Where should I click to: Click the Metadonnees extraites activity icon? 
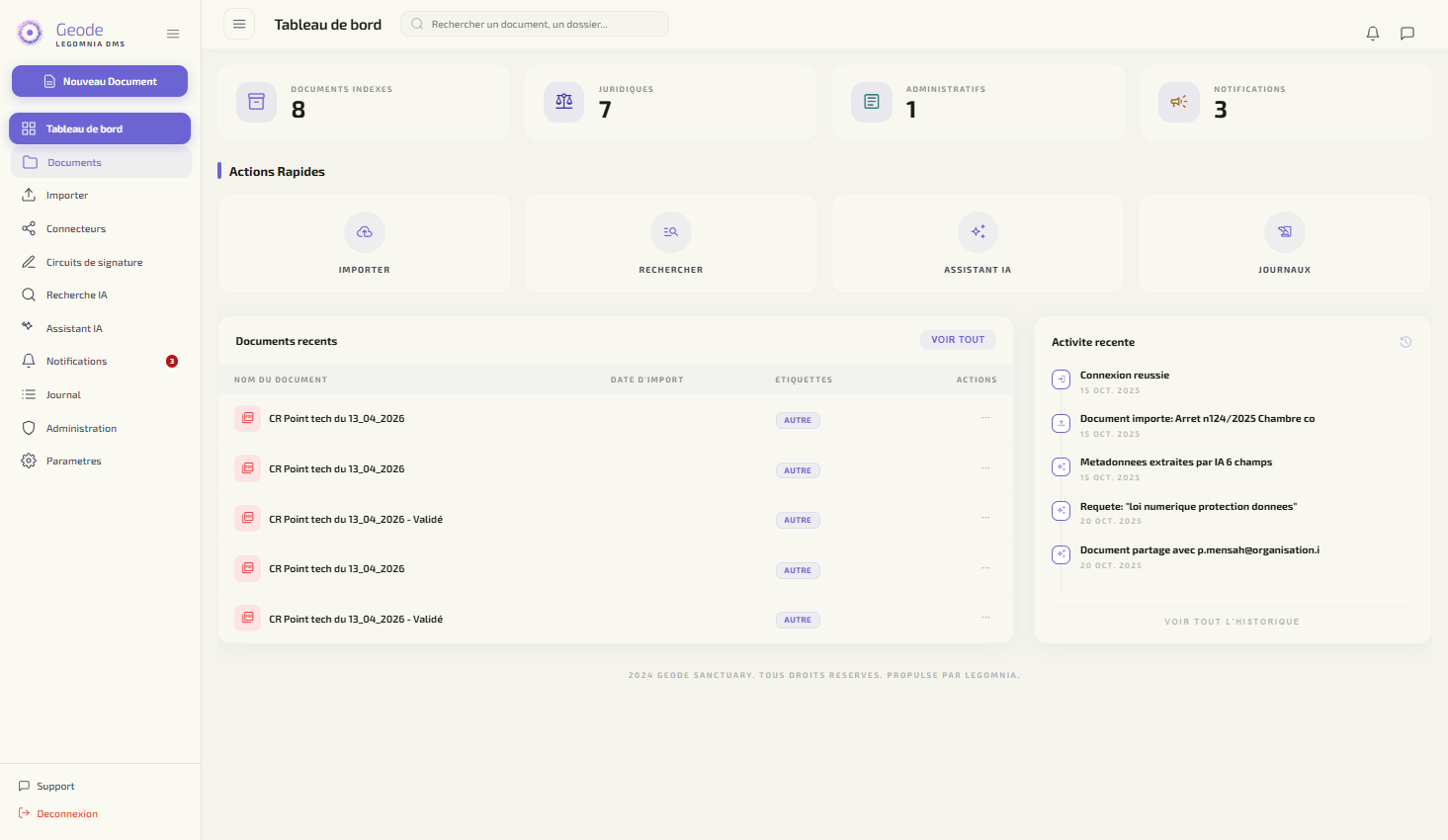tap(1062, 466)
